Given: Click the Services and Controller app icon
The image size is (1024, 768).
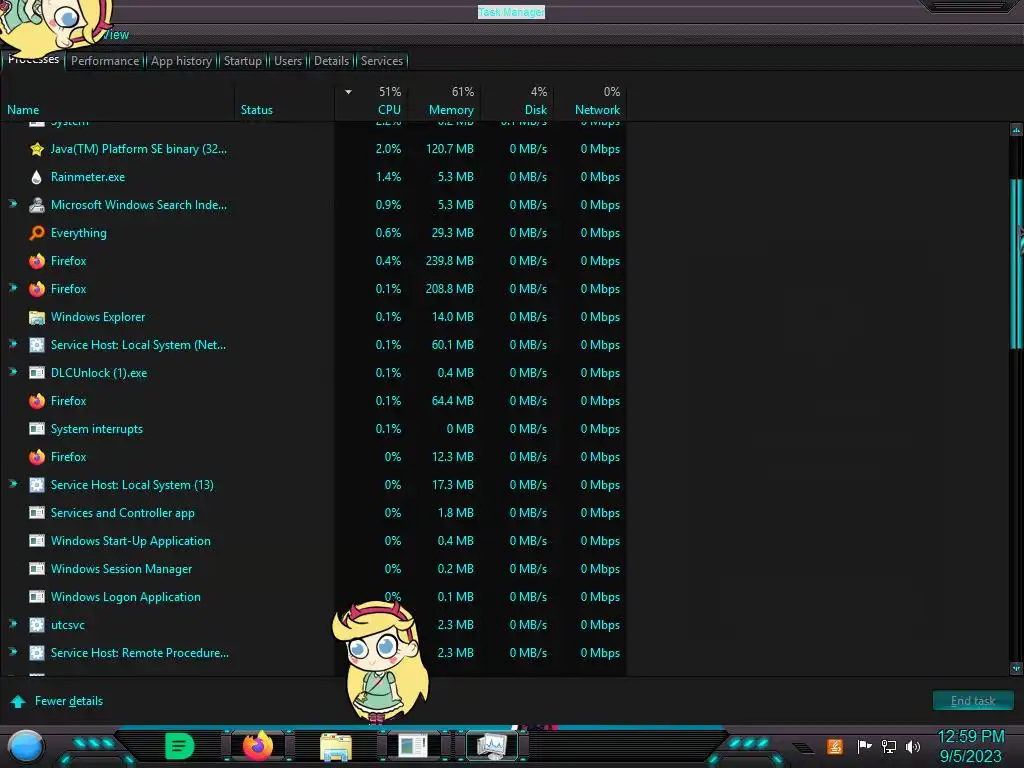Looking at the screenshot, I should coord(37,513).
